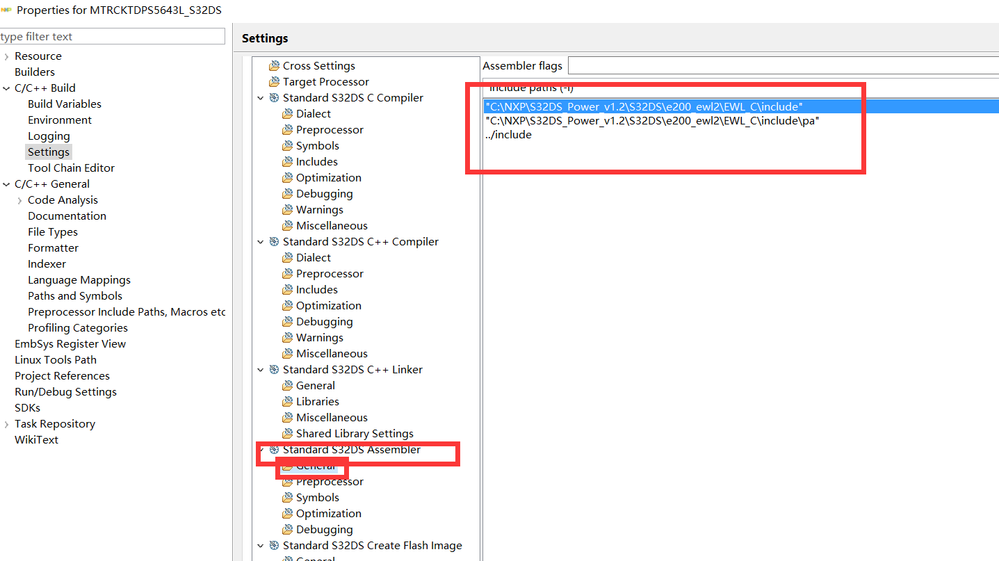Open the Build Variables page
Screen dimensions: 999x561
point(64,104)
